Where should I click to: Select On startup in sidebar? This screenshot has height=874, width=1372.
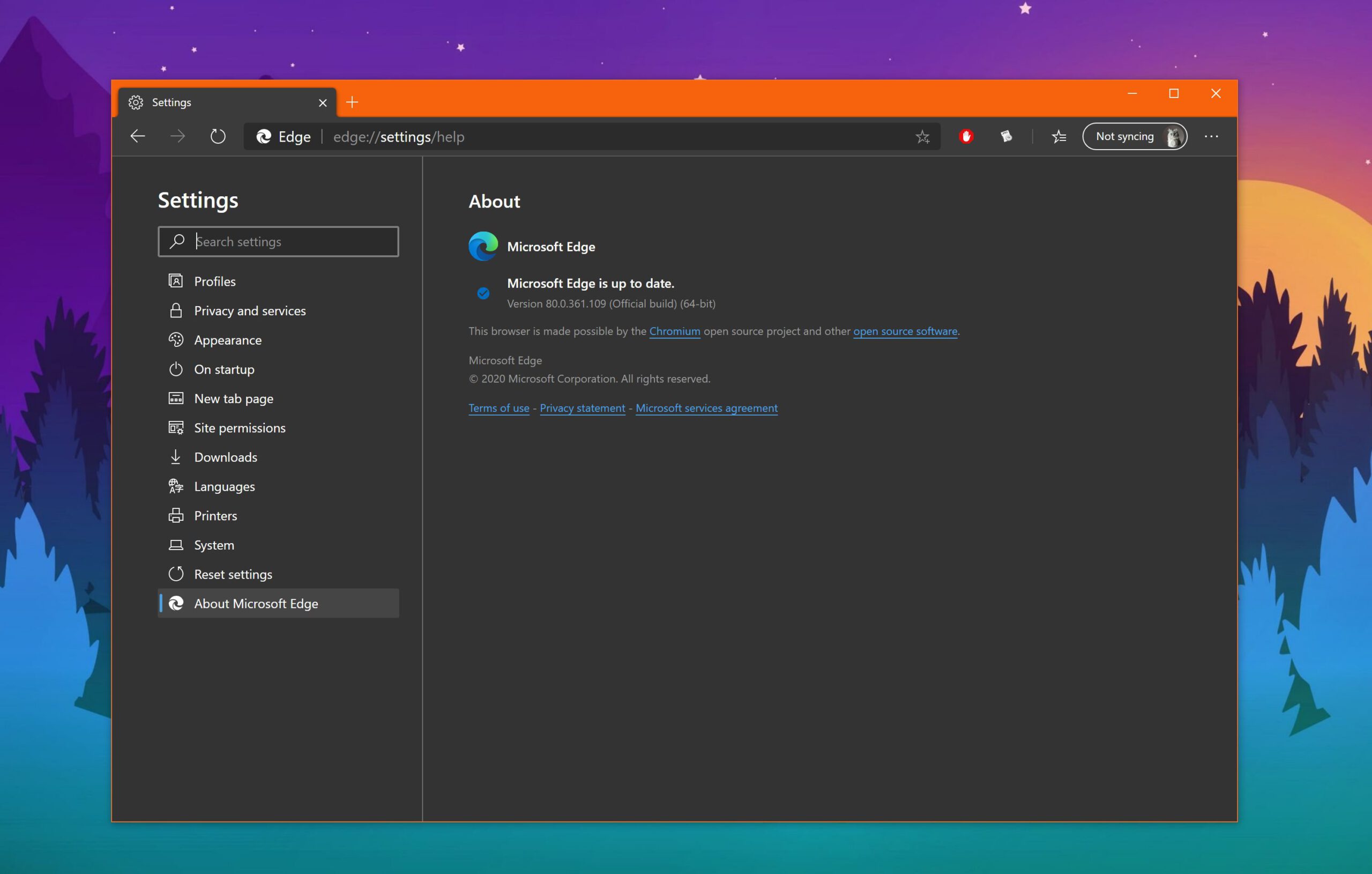(278, 369)
